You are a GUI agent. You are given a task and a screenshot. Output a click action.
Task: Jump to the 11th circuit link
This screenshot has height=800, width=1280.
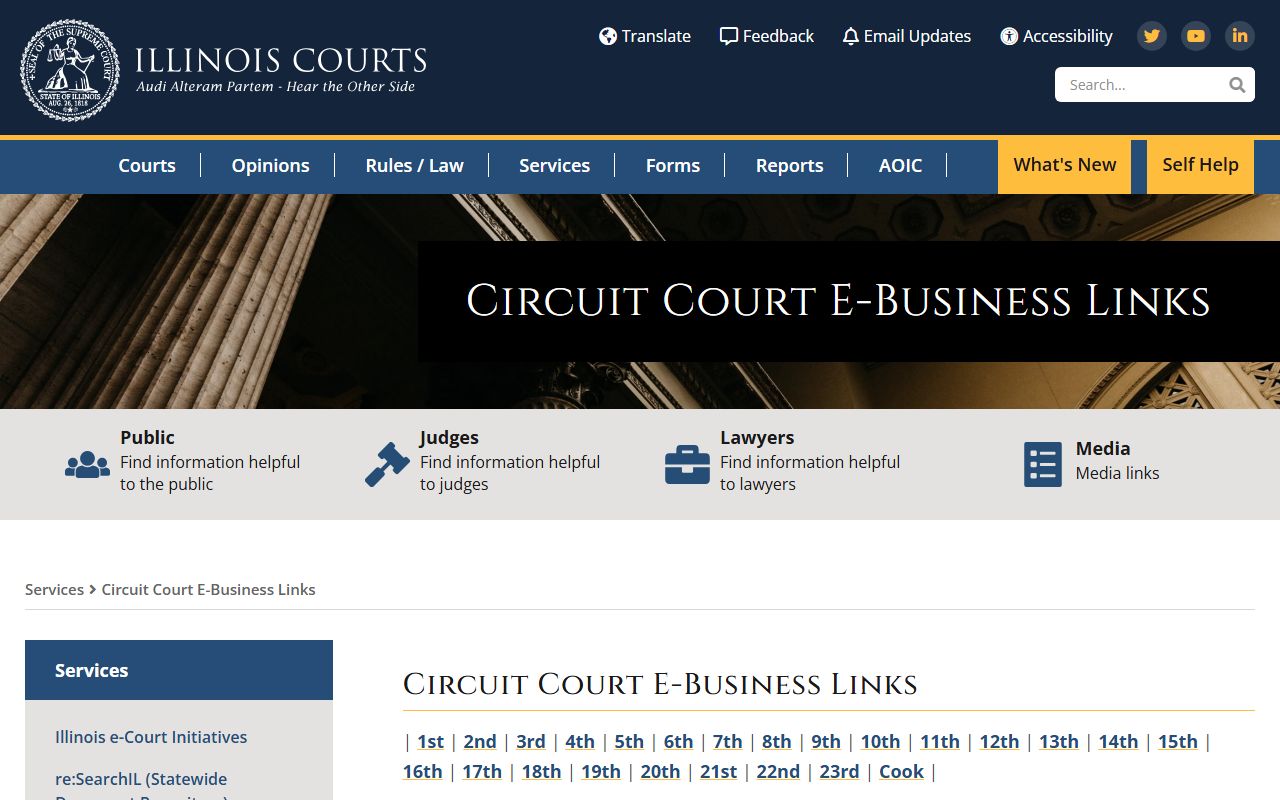(940, 742)
